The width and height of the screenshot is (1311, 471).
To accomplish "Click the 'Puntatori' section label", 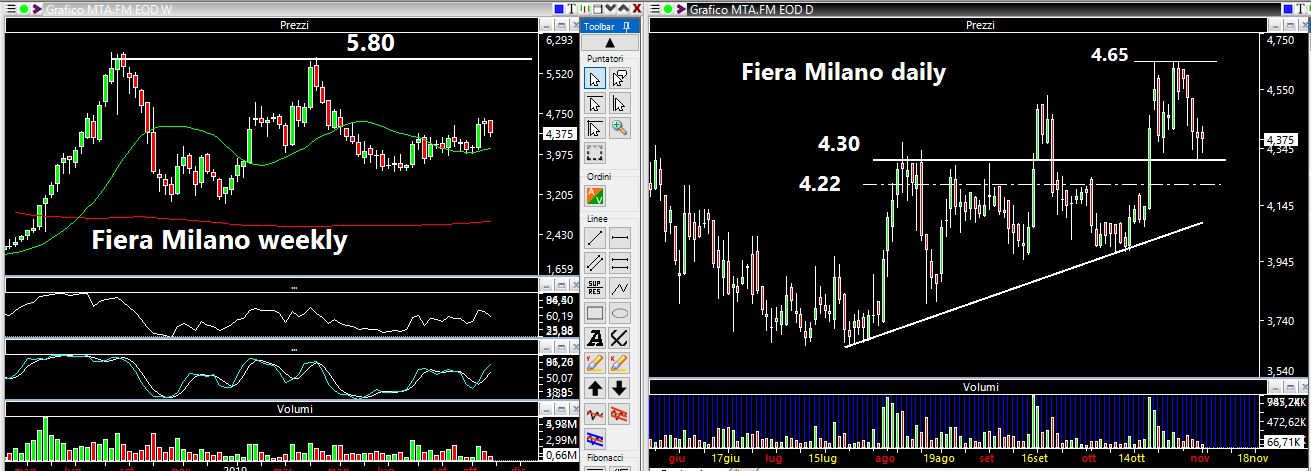I will pos(606,59).
